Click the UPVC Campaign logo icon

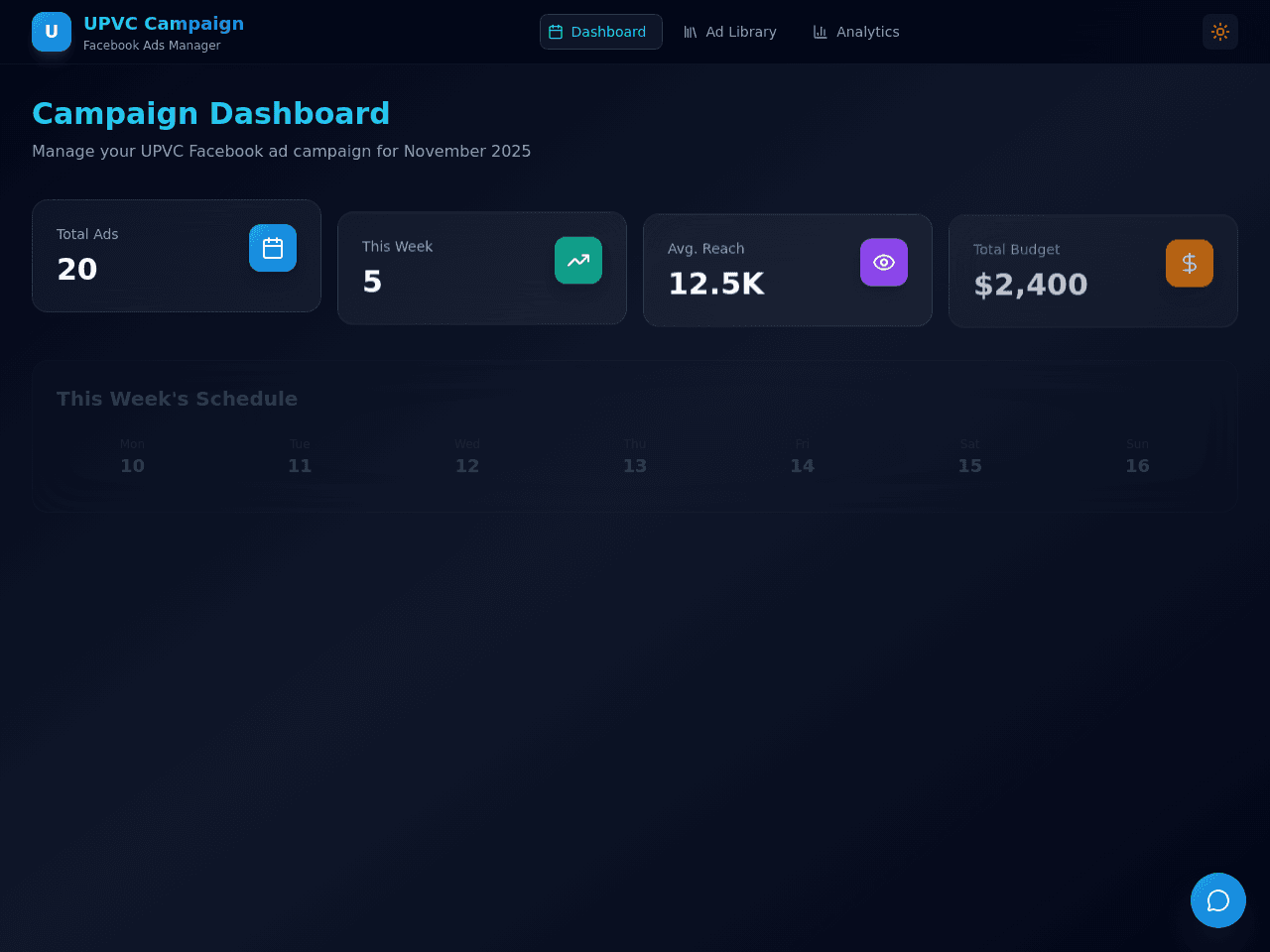pos(52,32)
